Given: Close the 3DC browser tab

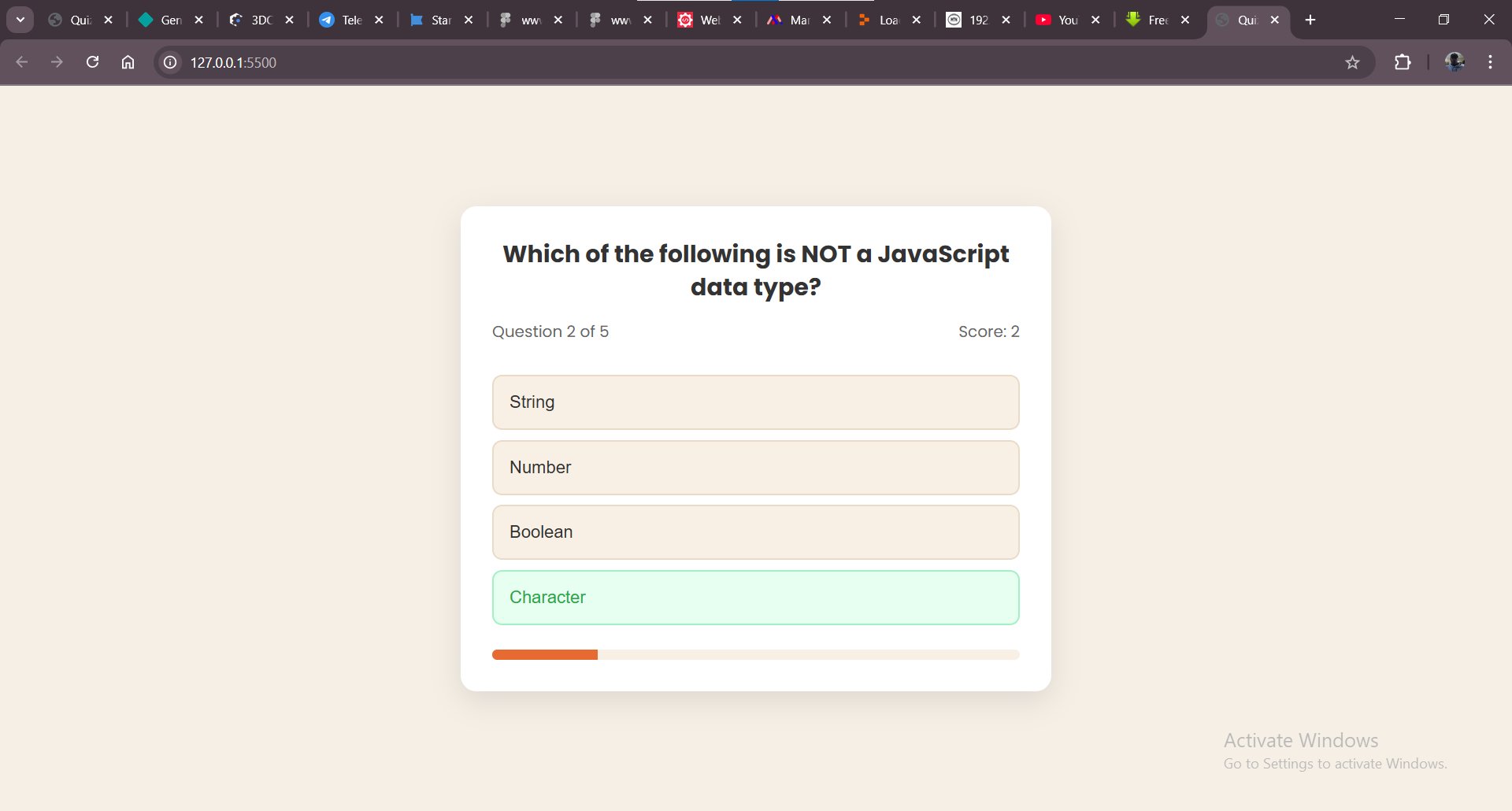Looking at the screenshot, I should pos(289,20).
